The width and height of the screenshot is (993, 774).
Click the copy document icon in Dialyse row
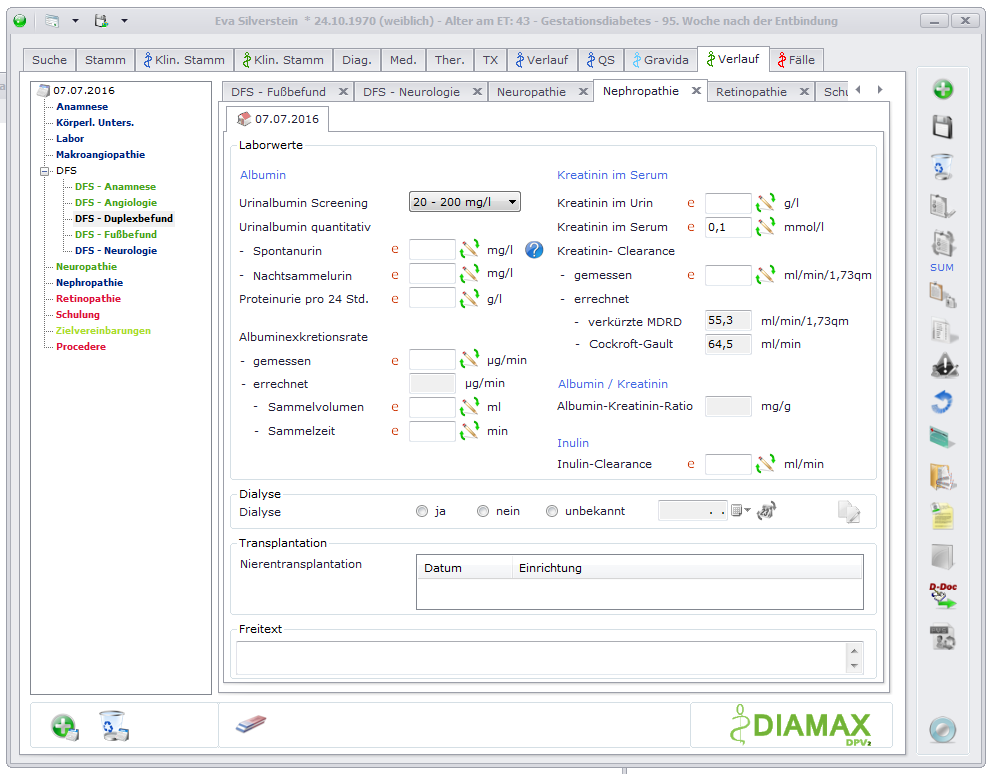849,512
